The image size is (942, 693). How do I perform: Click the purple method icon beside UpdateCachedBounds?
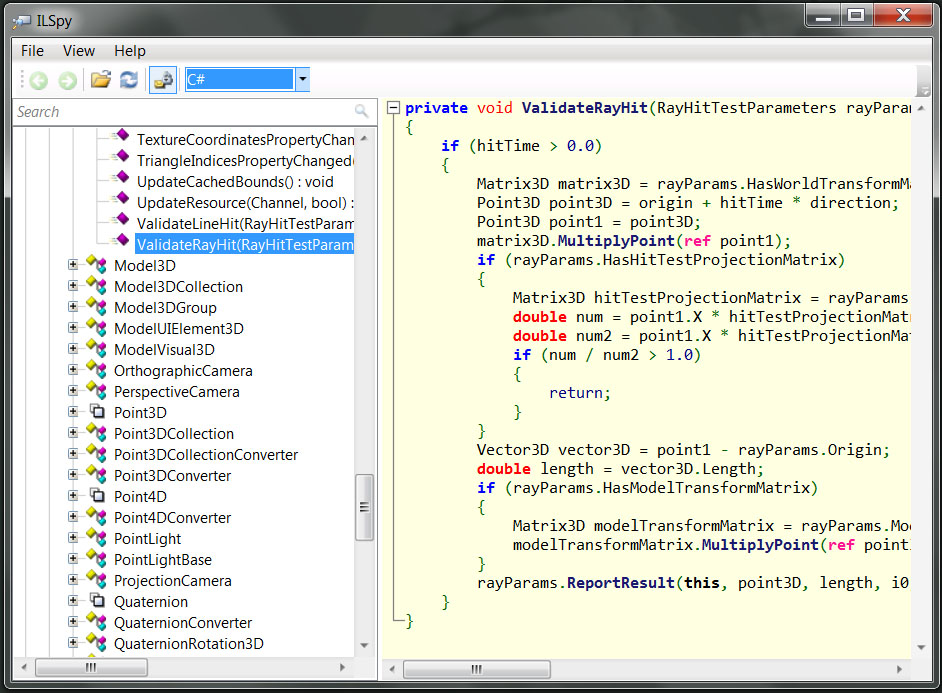[122, 177]
